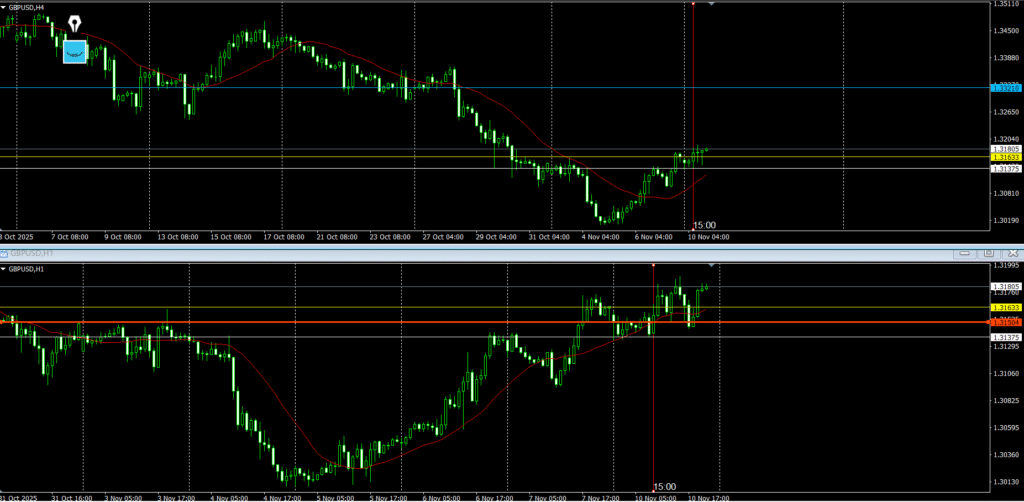The width and height of the screenshot is (1024, 502).
Task: Click the blue 1.33210 price label
Action: 1006,88
